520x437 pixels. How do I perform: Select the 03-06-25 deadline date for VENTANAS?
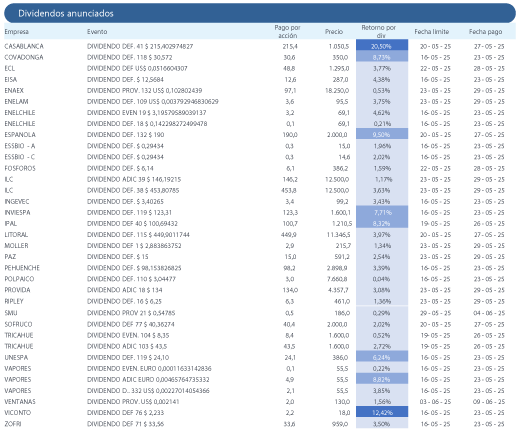tap(435, 402)
